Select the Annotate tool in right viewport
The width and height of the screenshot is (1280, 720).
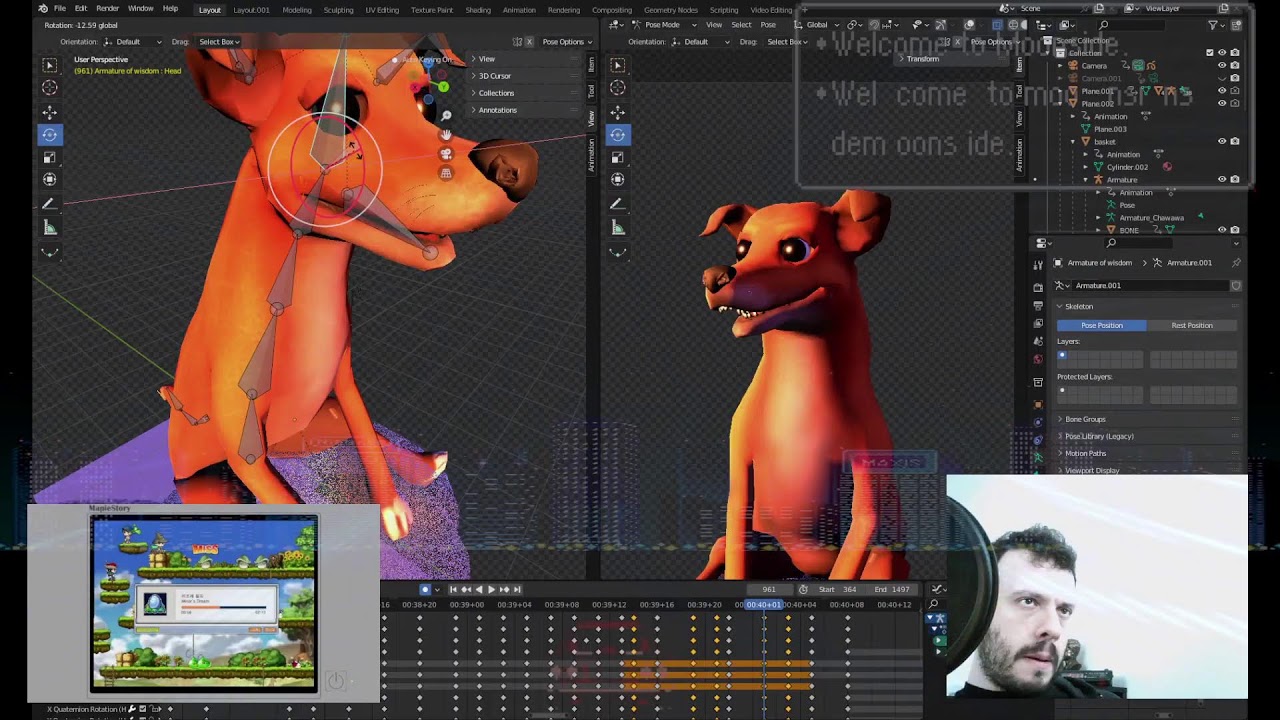(x=617, y=204)
